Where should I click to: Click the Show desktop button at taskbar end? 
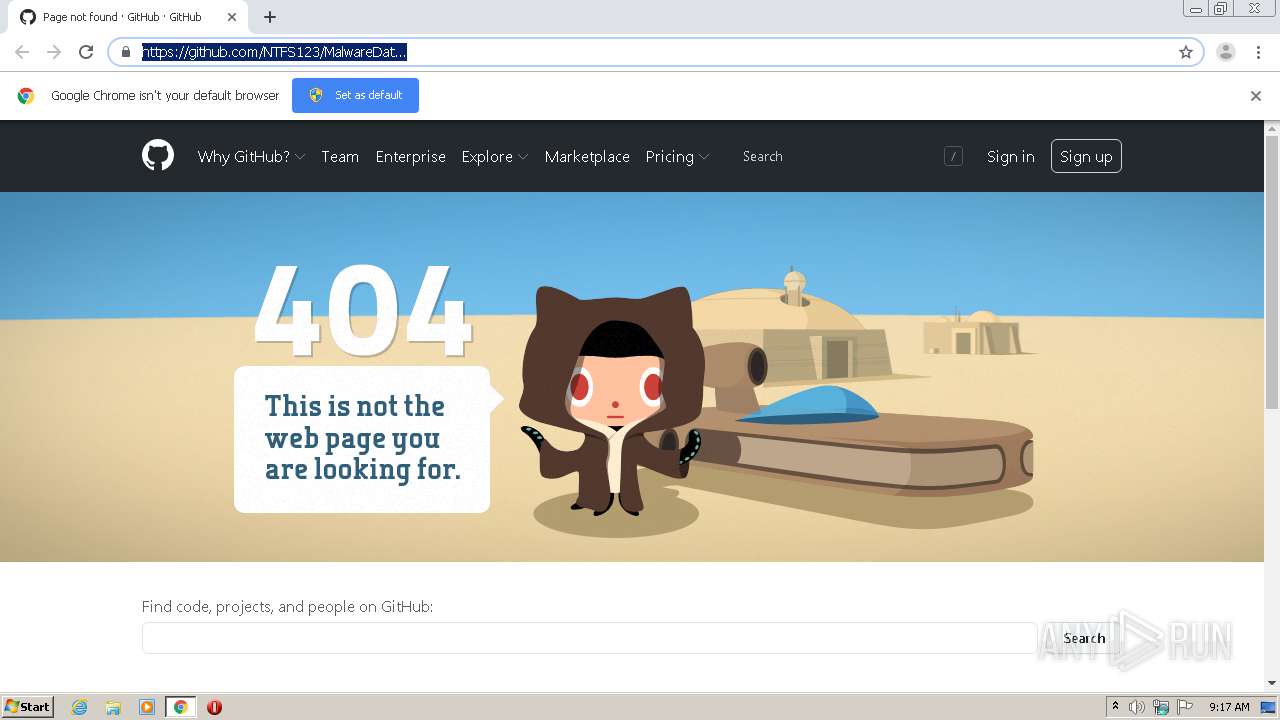coord(1270,707)
